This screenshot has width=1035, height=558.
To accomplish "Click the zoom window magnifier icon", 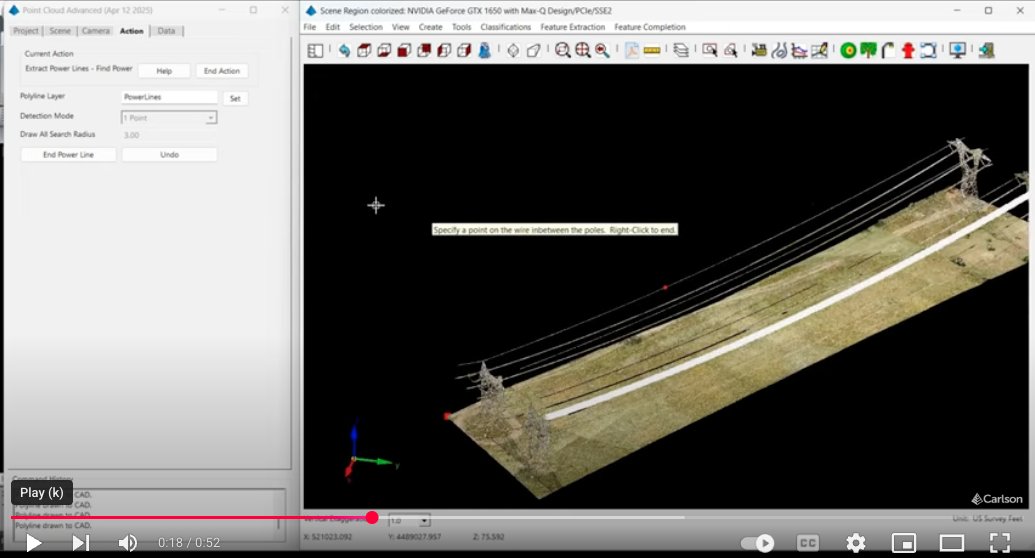I will (x=562, y=50).
